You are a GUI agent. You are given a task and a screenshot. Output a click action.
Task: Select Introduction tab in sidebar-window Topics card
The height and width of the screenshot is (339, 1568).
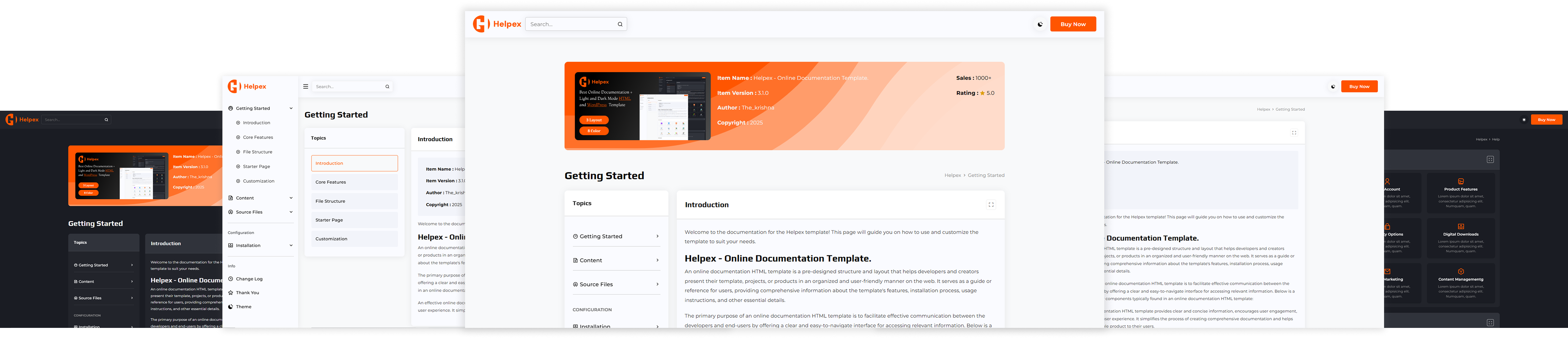tap(354, 163)
